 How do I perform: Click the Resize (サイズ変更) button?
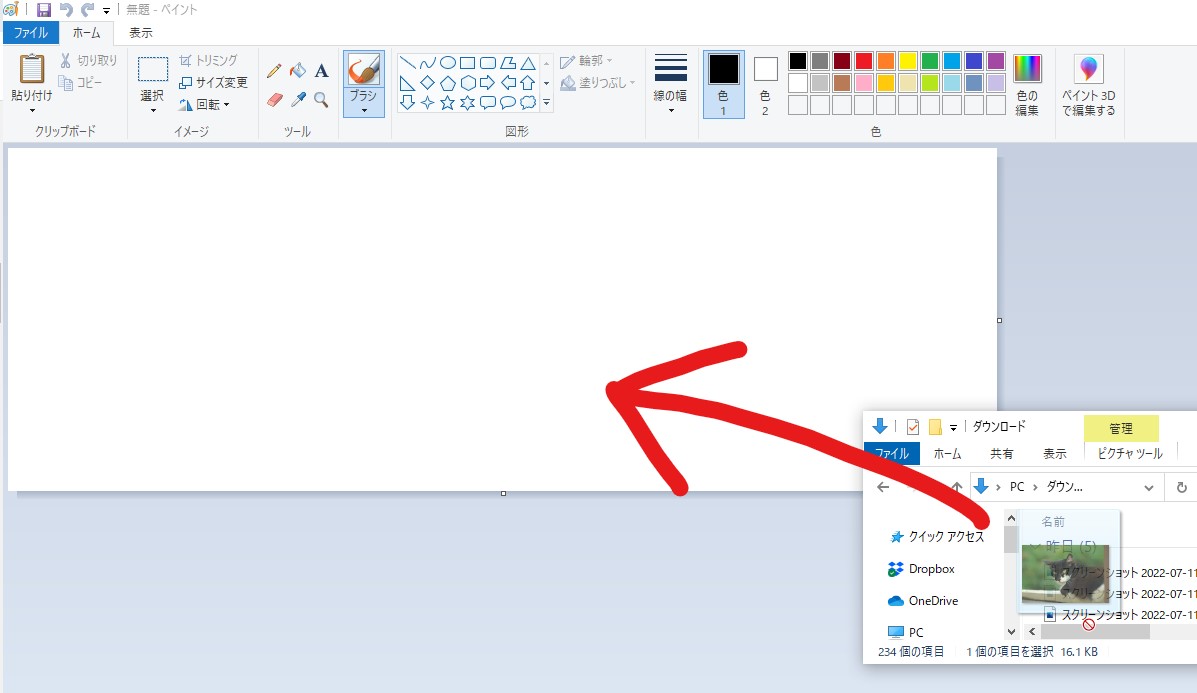(213, 82)
